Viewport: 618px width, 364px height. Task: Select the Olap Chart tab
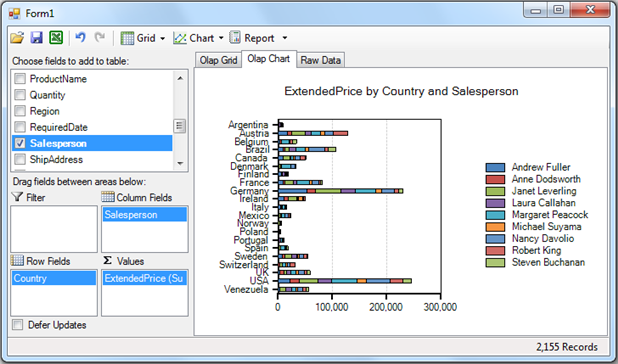coord(269,59)
